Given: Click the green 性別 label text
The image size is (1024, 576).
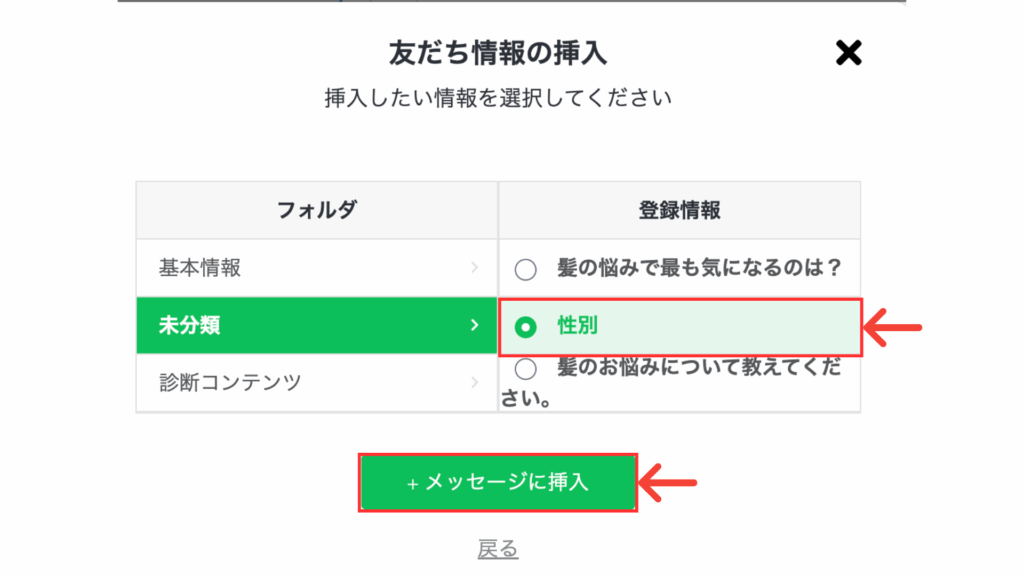Looking at the screenshot, I should (x=577, y=325).
